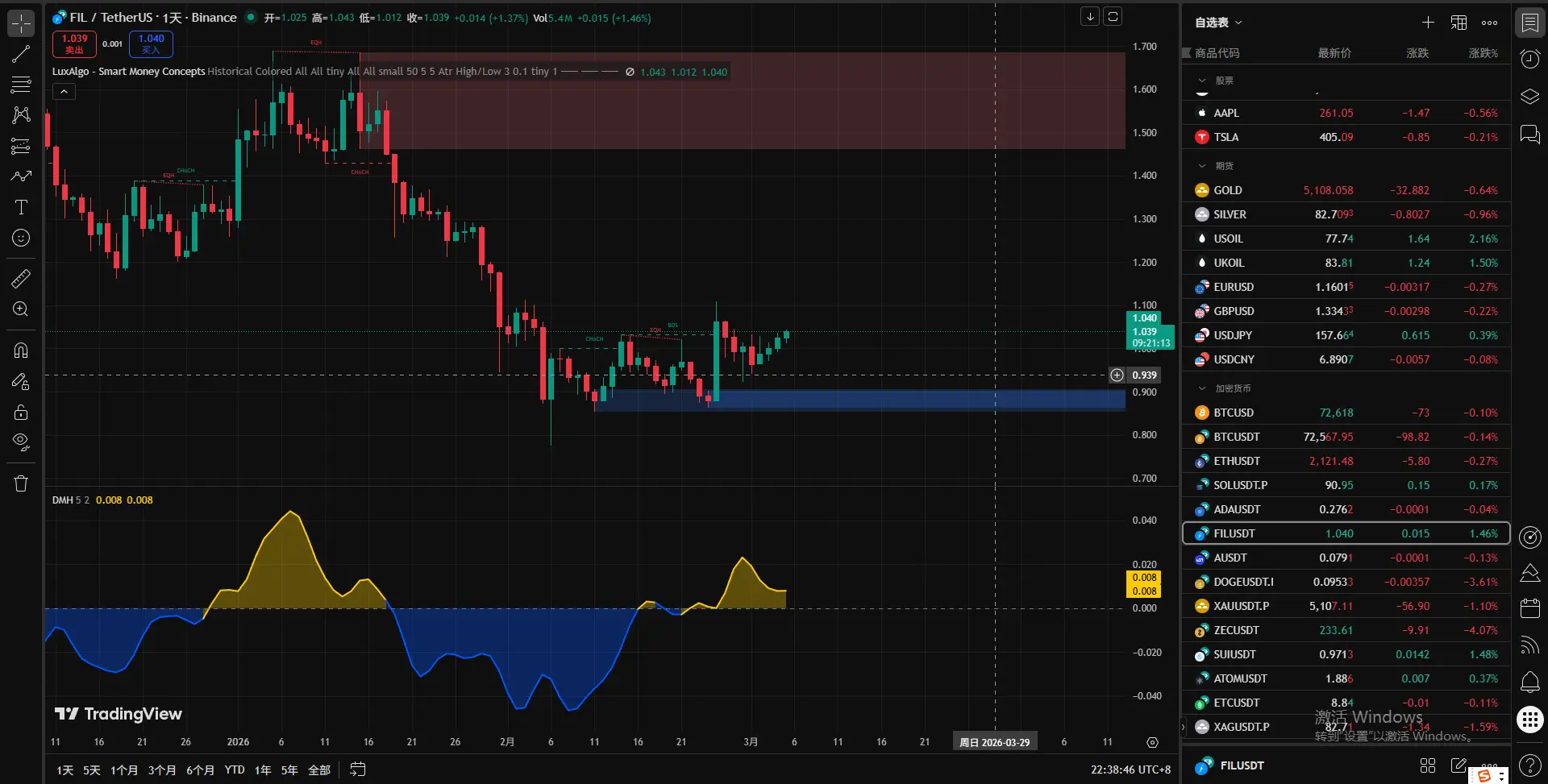Open the alerts clock panel

click(1529, 59)
